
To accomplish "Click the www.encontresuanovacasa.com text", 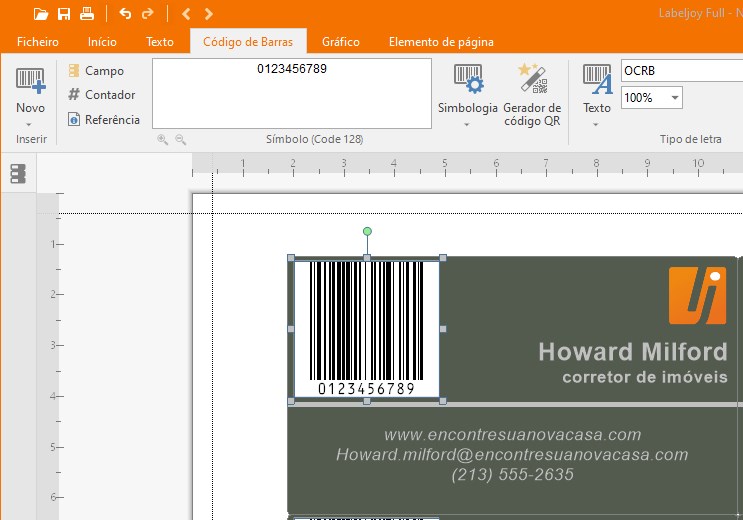I will tap(513, 435).
